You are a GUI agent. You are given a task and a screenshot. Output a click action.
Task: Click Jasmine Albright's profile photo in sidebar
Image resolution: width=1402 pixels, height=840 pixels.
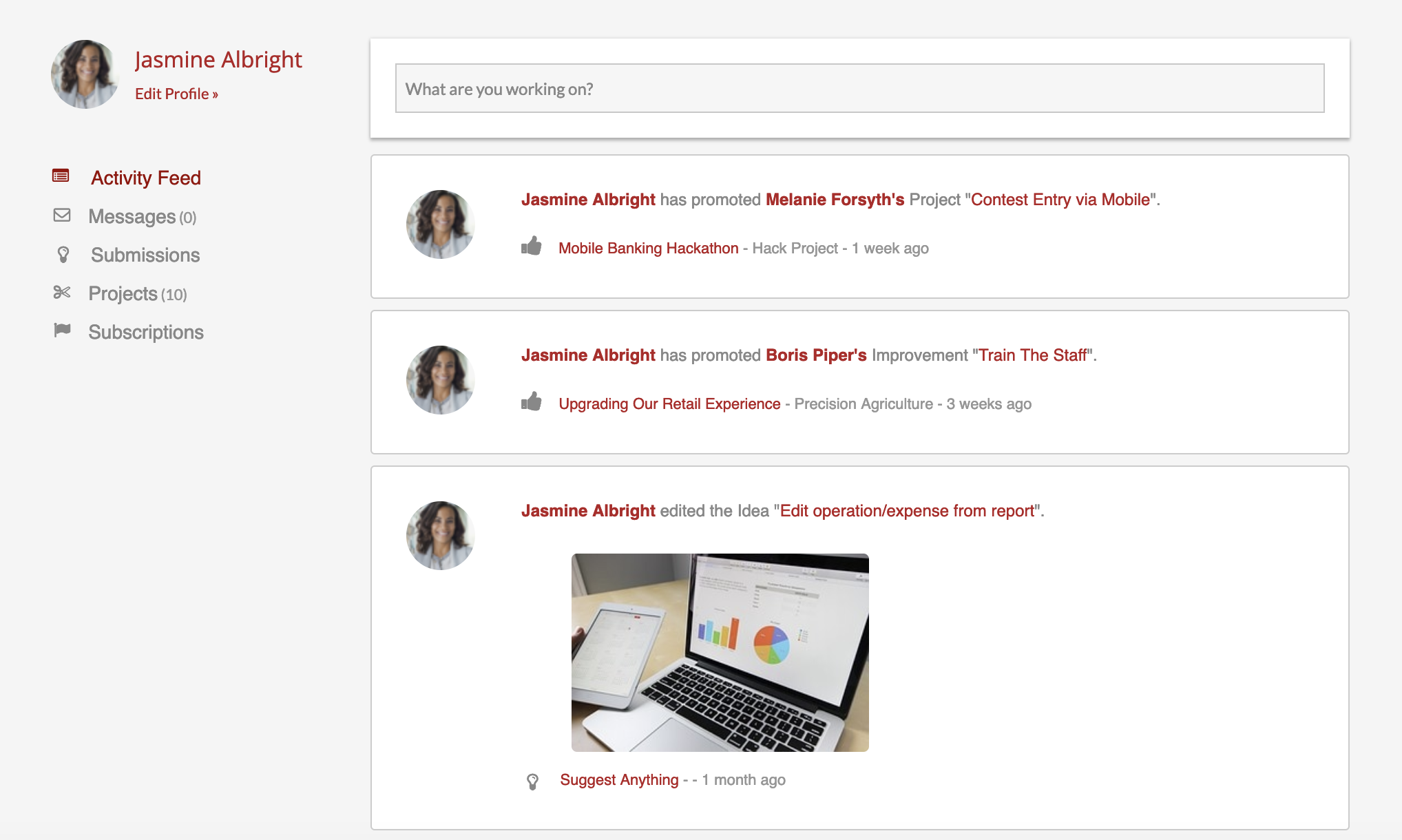[85, 74]
